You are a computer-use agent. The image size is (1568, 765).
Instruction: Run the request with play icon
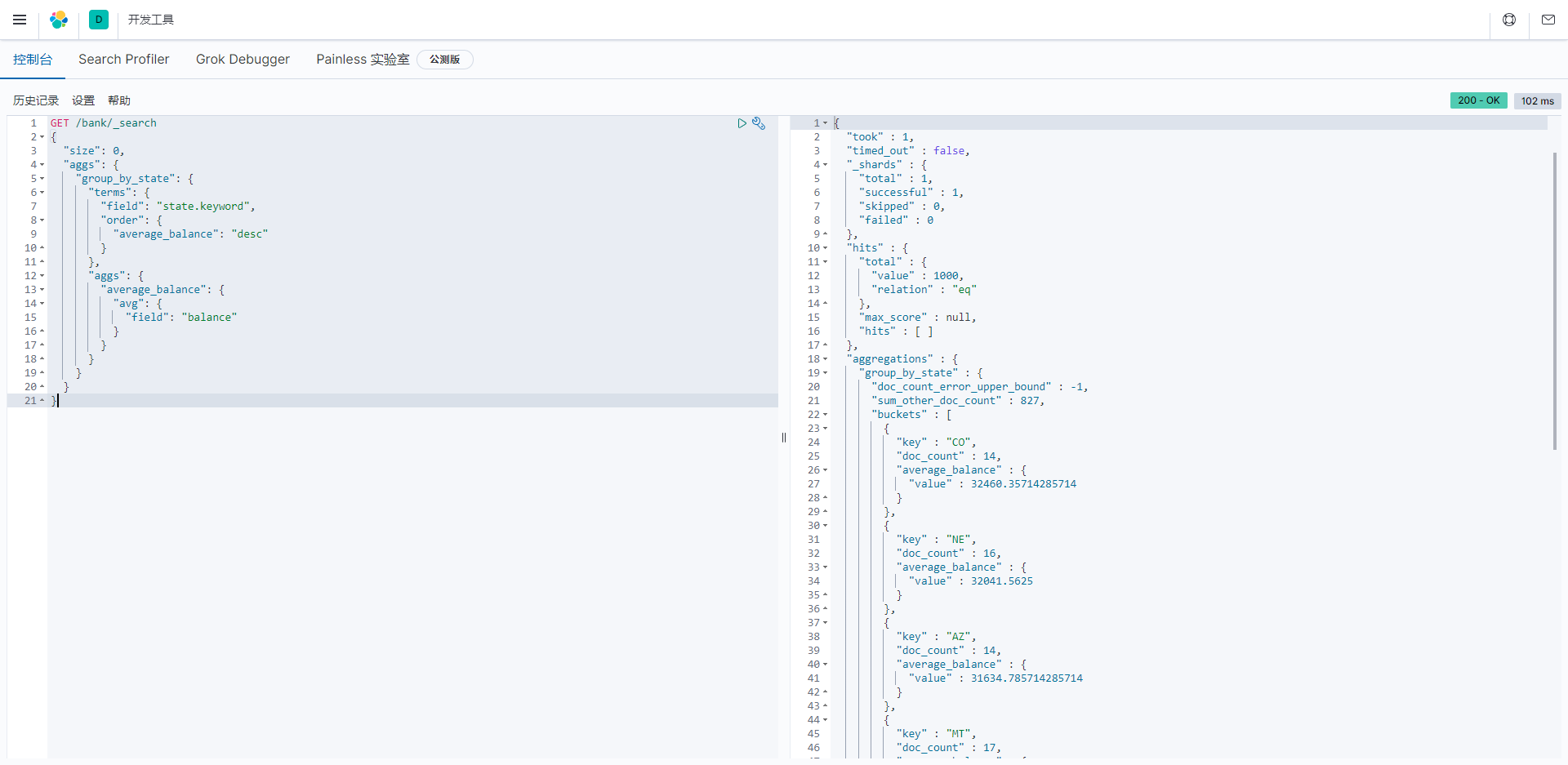tap(742, 123)
